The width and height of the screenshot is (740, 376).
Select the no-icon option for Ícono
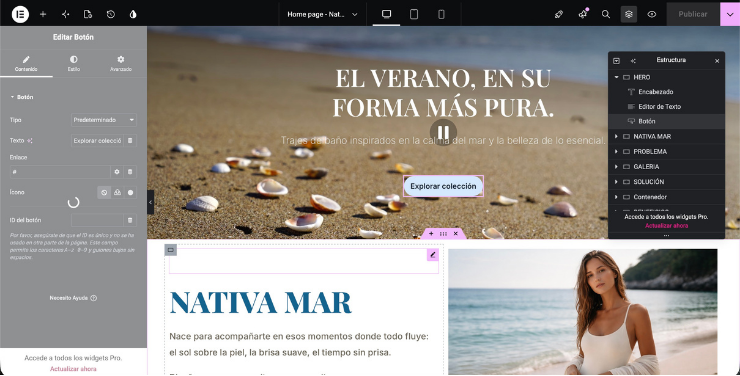[104, 192]
